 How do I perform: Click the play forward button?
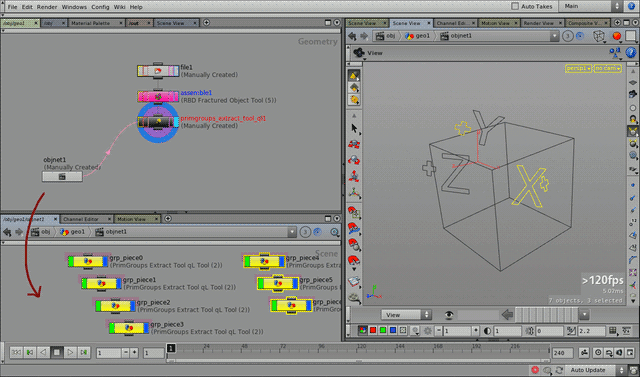pos(70,352)
